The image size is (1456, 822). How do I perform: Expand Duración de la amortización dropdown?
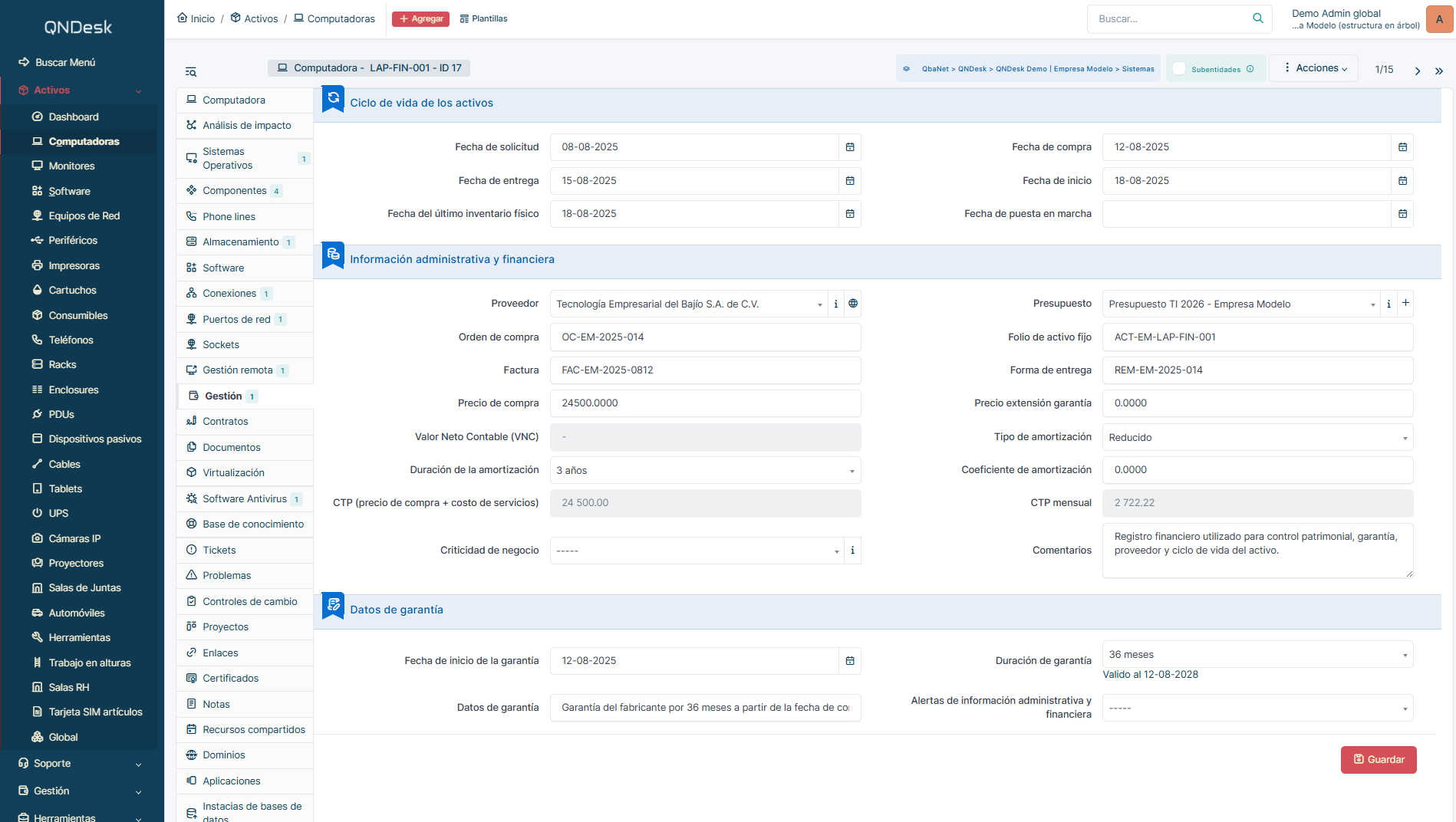[706, 470]
